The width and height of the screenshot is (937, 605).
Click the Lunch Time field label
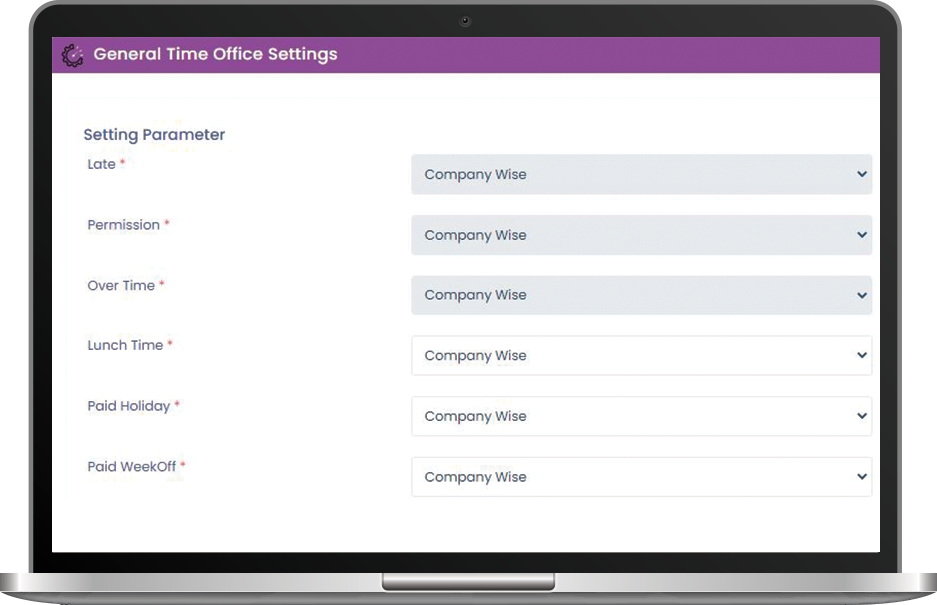point(125,346)
